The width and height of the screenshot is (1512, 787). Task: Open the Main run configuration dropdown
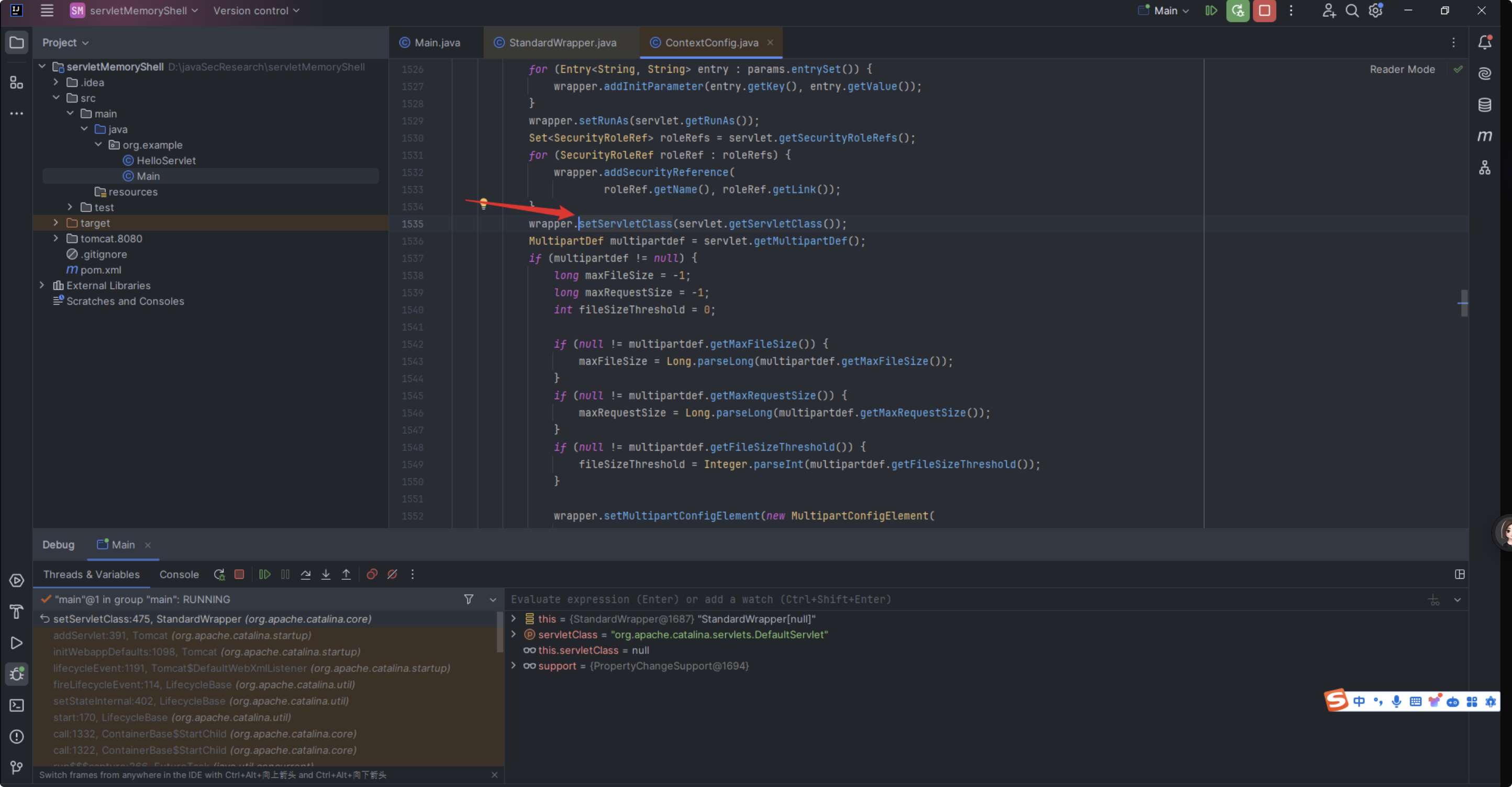[1164, 10]
